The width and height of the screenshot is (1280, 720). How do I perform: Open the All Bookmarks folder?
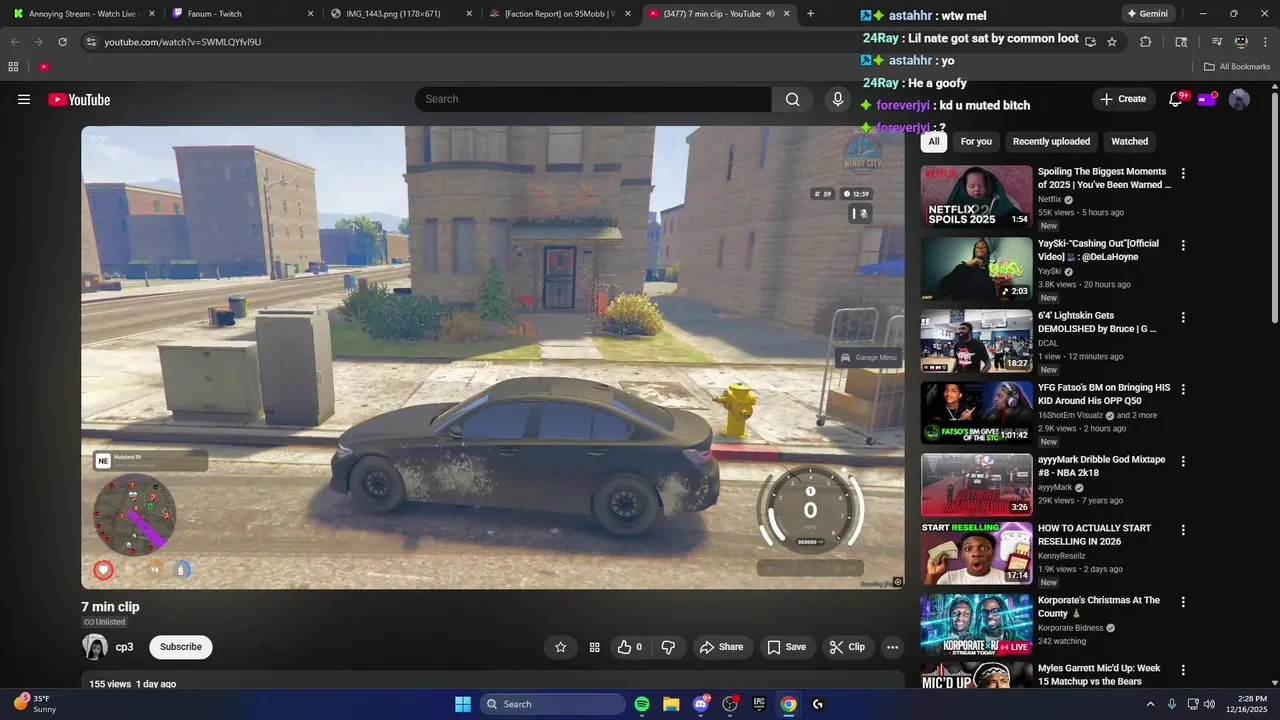(1237, 67)
